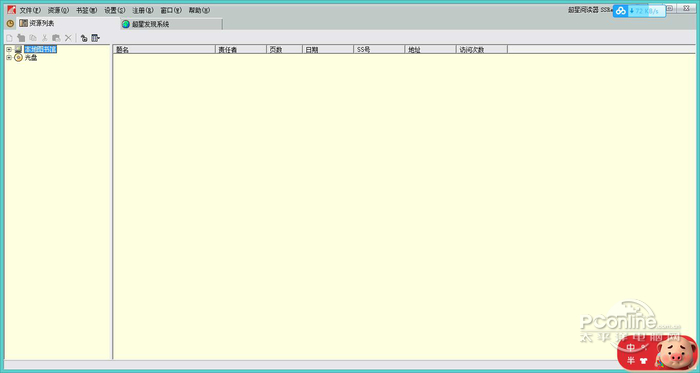Click the red SSReader application logo
The height and width of the screenshot is (373, 700).
pyautogui.click(x=11, y=10)
